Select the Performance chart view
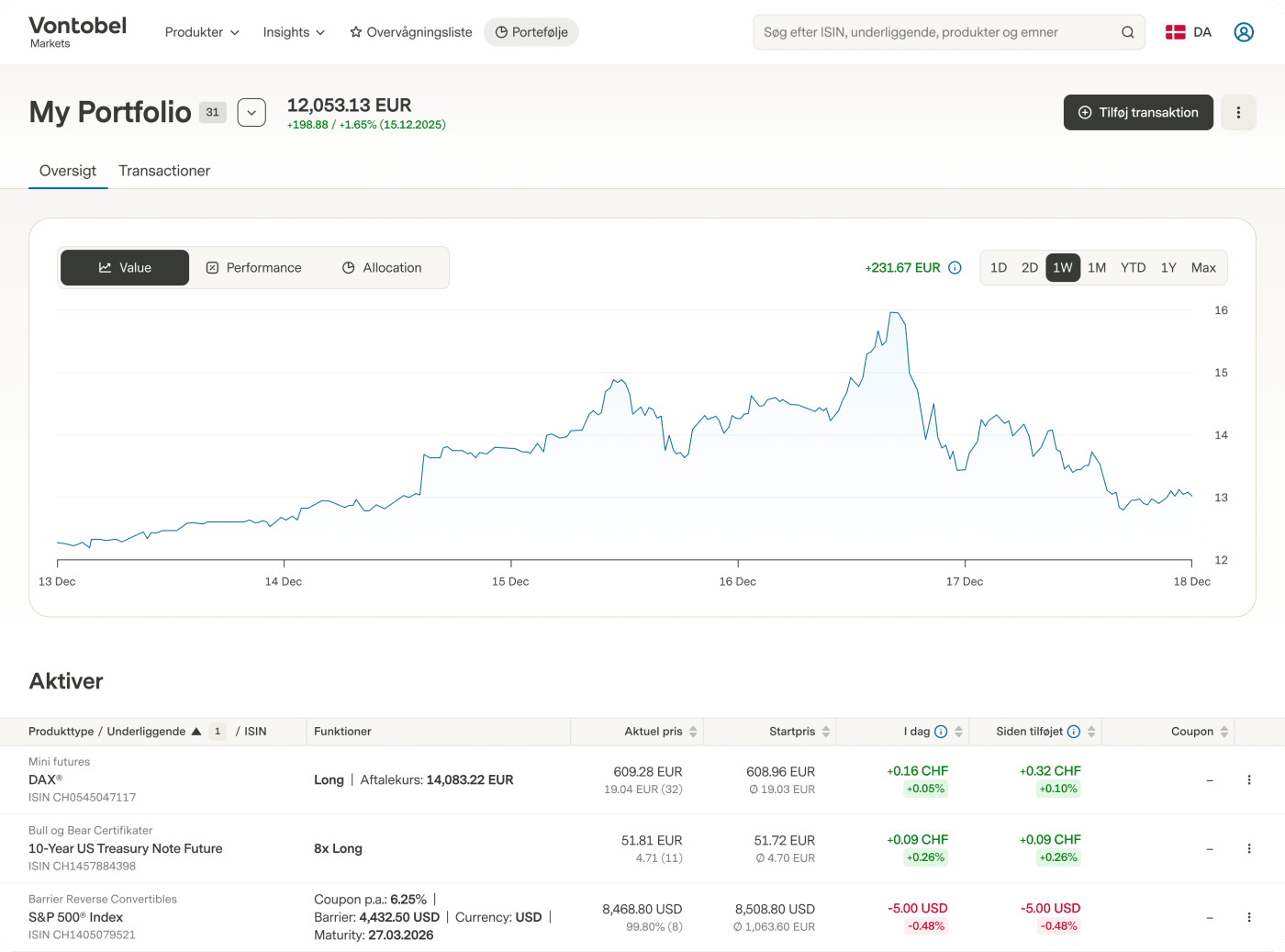 (253, 268)
